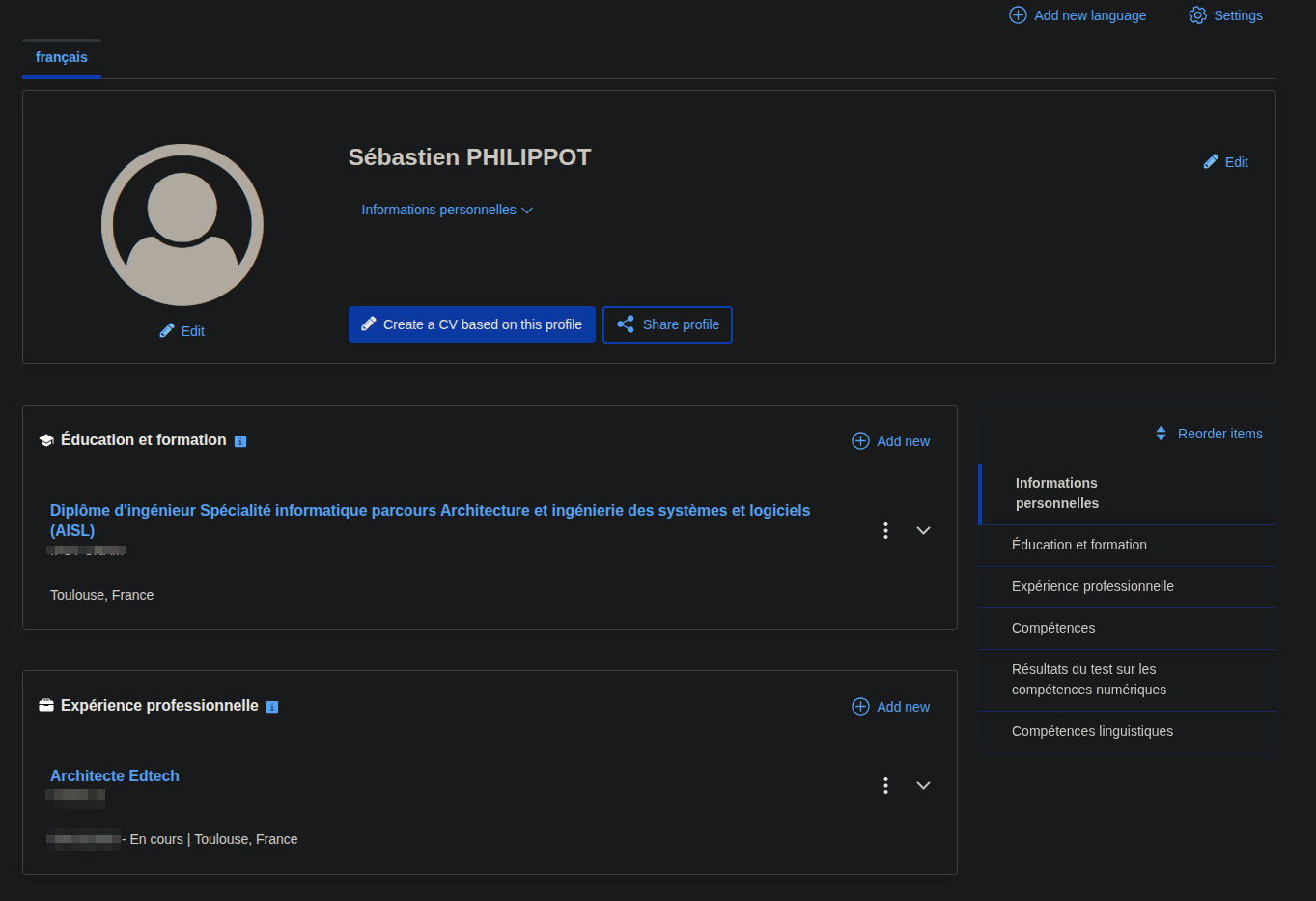1316x901 pixels.
Task: Click the Edit text under the avatar
Action: (193, 331)
